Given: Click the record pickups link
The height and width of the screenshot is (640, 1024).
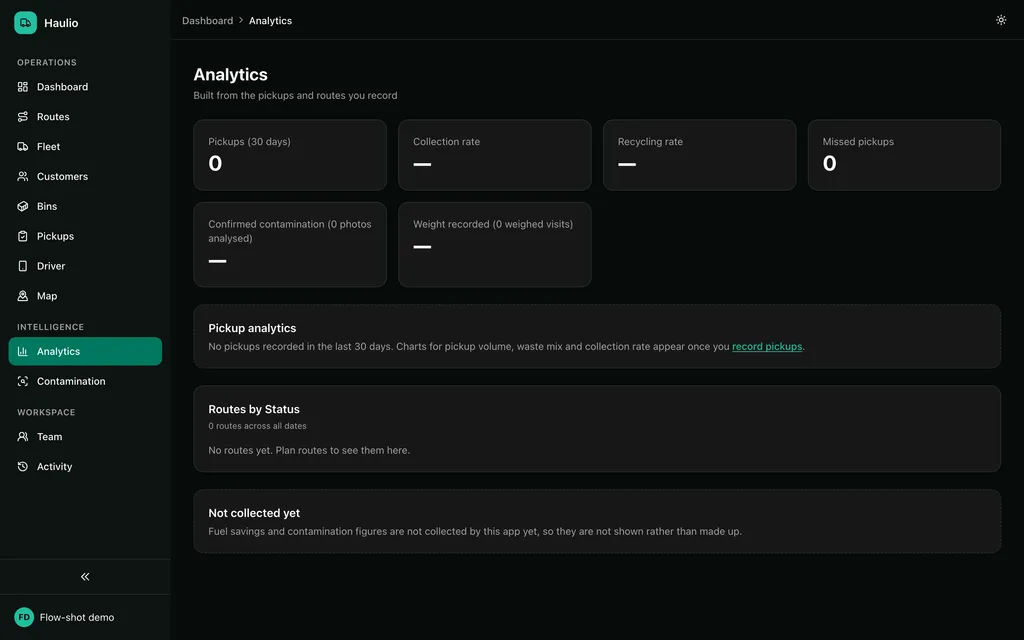Looking at the screenshot, I should pos(767,346).
